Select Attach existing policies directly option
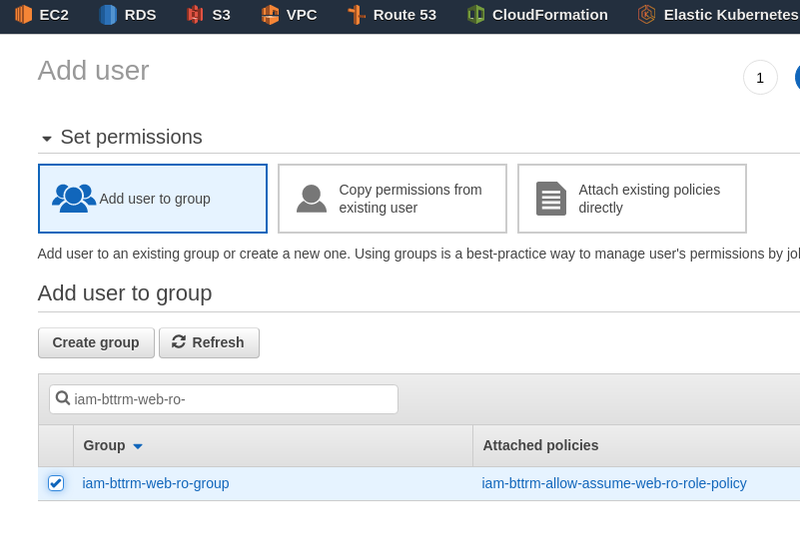800x536 pixels. 632,198
